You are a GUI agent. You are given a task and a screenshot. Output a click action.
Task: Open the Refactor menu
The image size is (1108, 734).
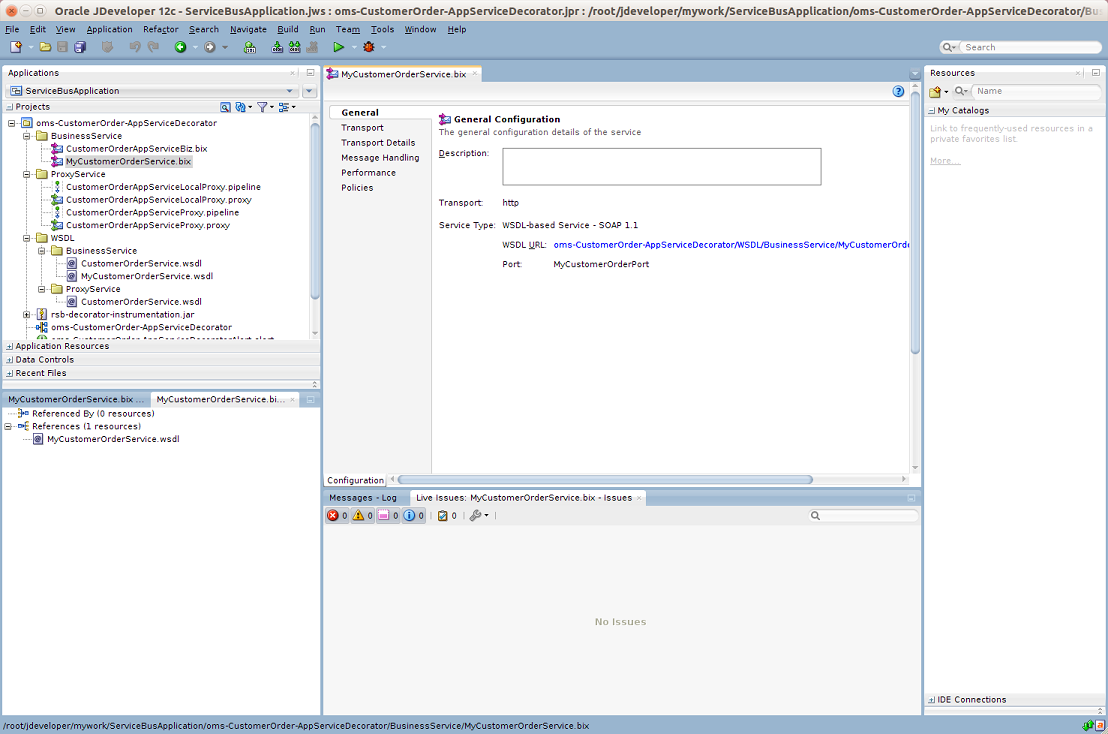(x=160, y=30)
